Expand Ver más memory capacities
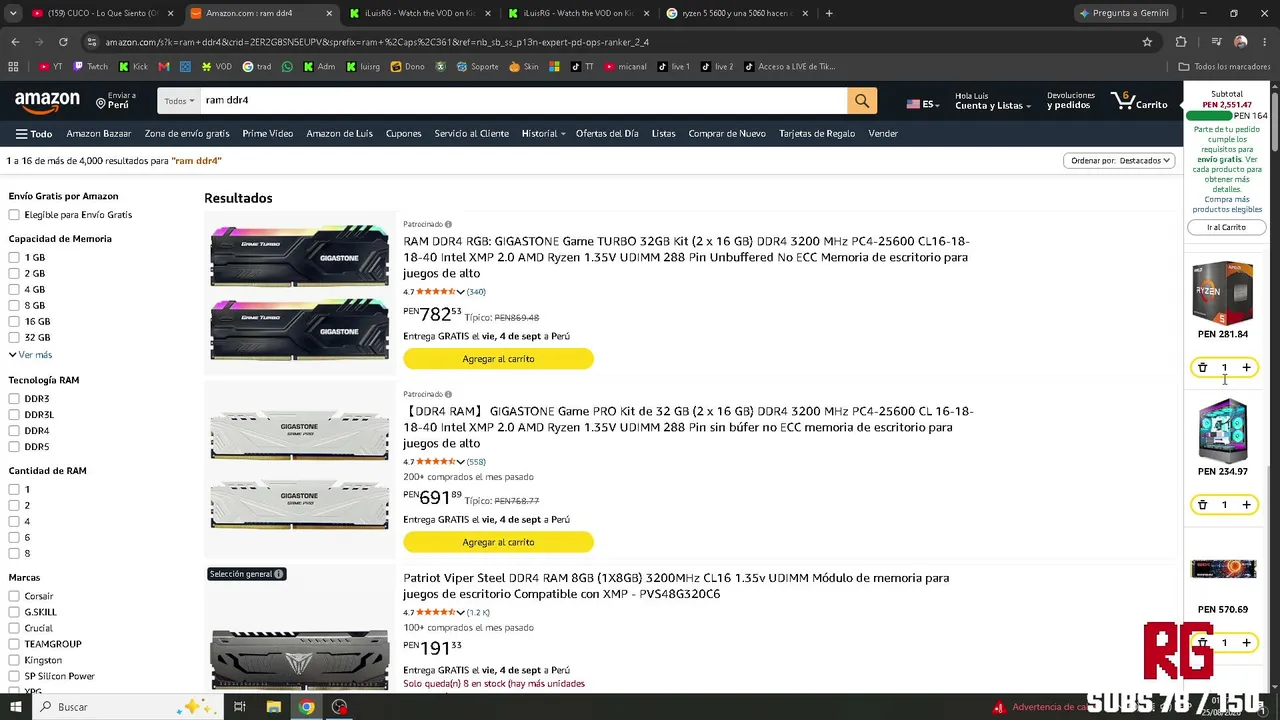The height and width of the screenshot is (720, 1280). click(31, 355)
